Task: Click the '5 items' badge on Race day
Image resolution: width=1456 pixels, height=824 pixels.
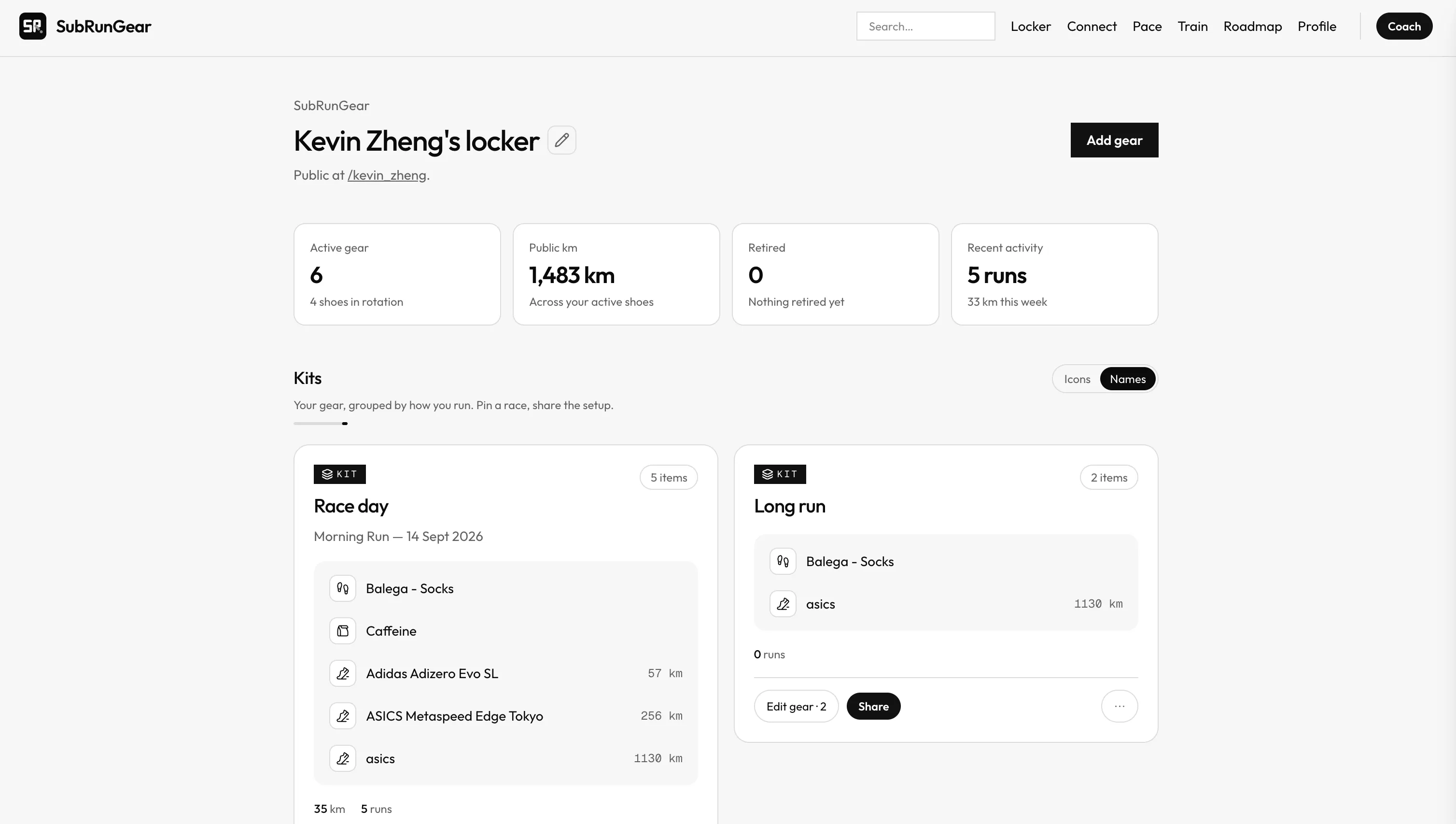Action: [x=669, y=478]
